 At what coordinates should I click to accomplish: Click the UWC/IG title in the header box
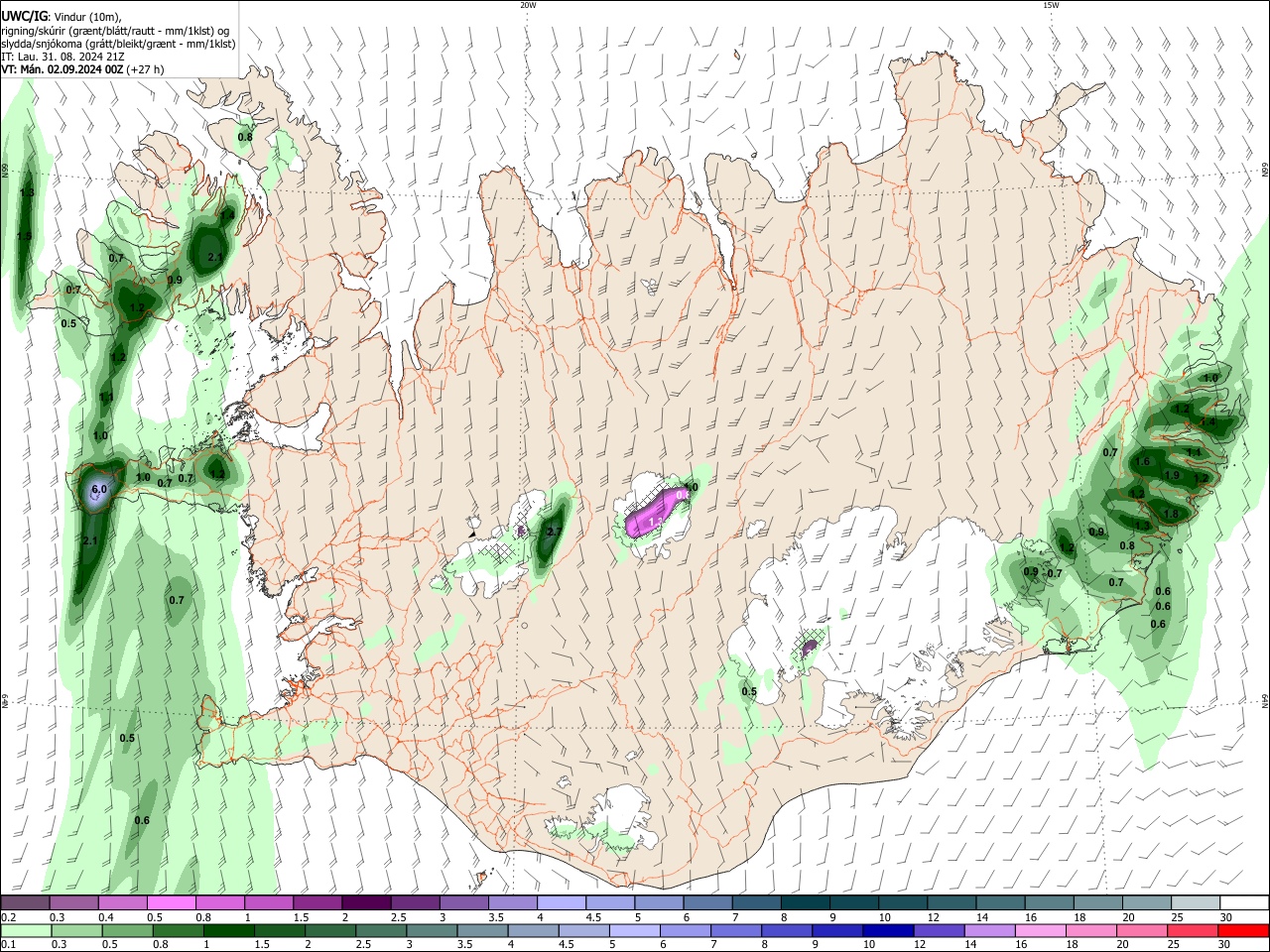pyautogui.click(x=23, y=15)
